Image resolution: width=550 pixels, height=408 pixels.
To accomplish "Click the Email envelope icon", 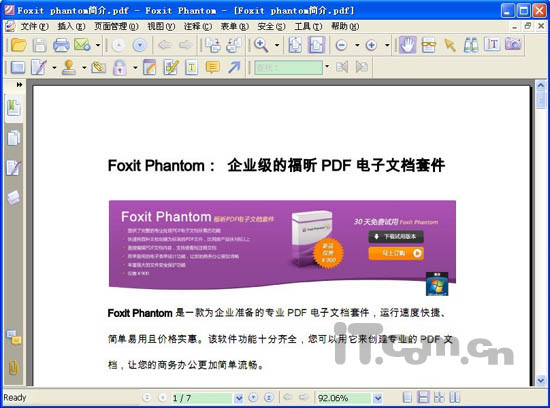I will [82, 45].
